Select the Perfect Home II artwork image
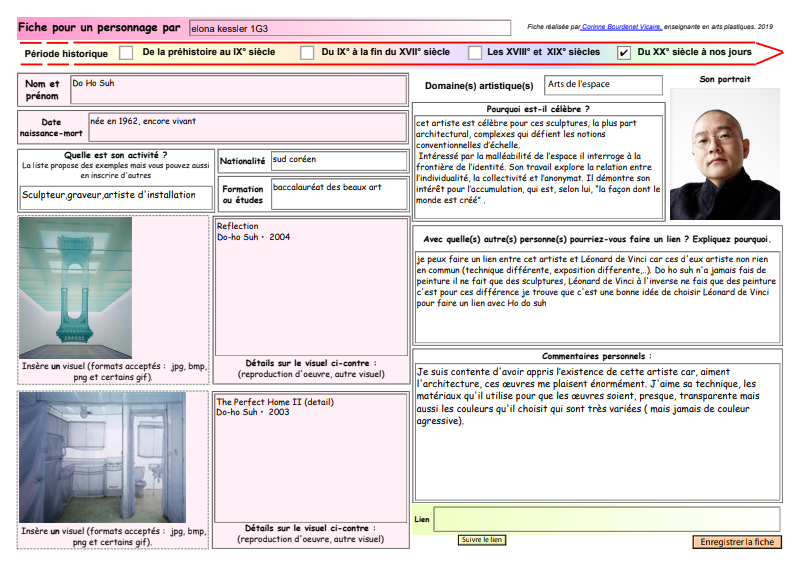Image resolution: width=800 pixels, height=566 pixels. pyautogui.click(x=102, y=457)
